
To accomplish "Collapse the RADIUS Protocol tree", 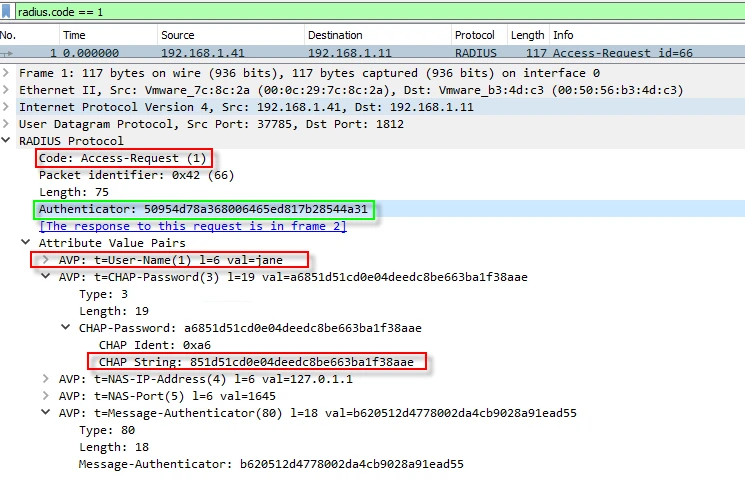I will pos(9,141).
